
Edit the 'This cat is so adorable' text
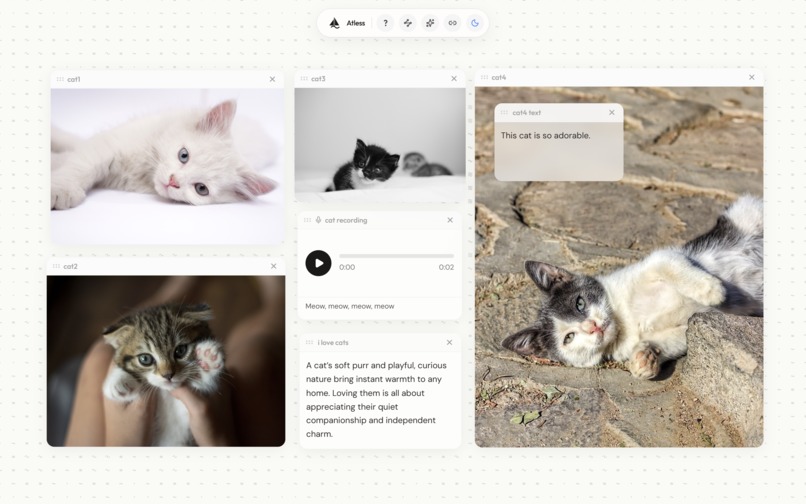pyautogui.click(x=545, y=136)
